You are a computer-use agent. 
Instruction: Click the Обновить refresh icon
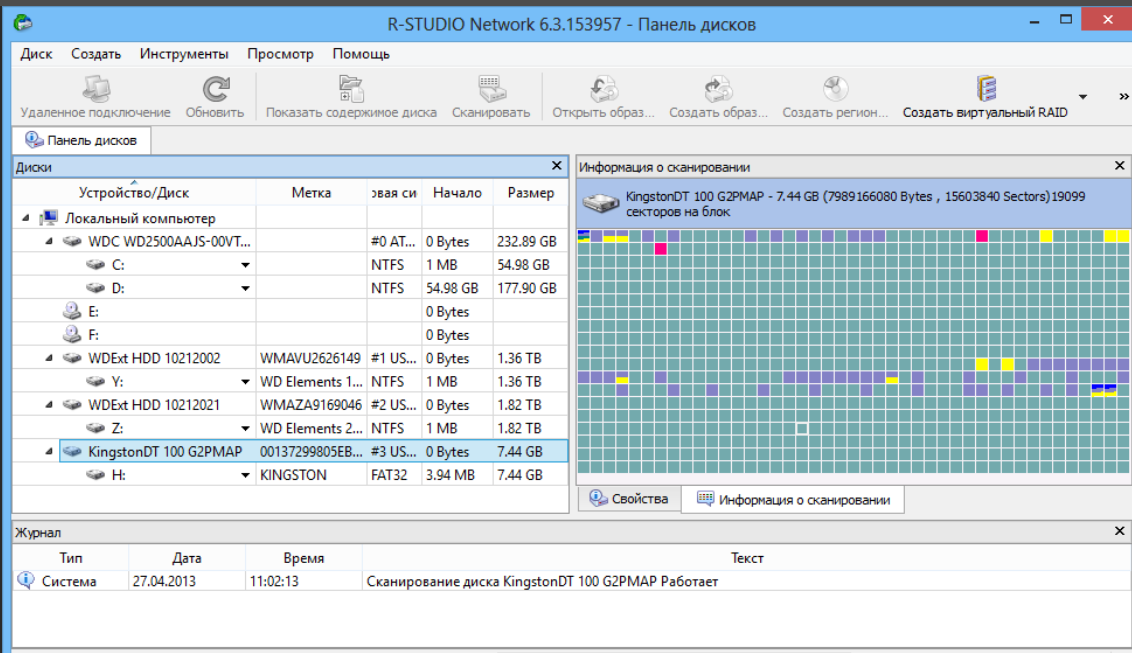pyautogui.click(x=214, y=89)
